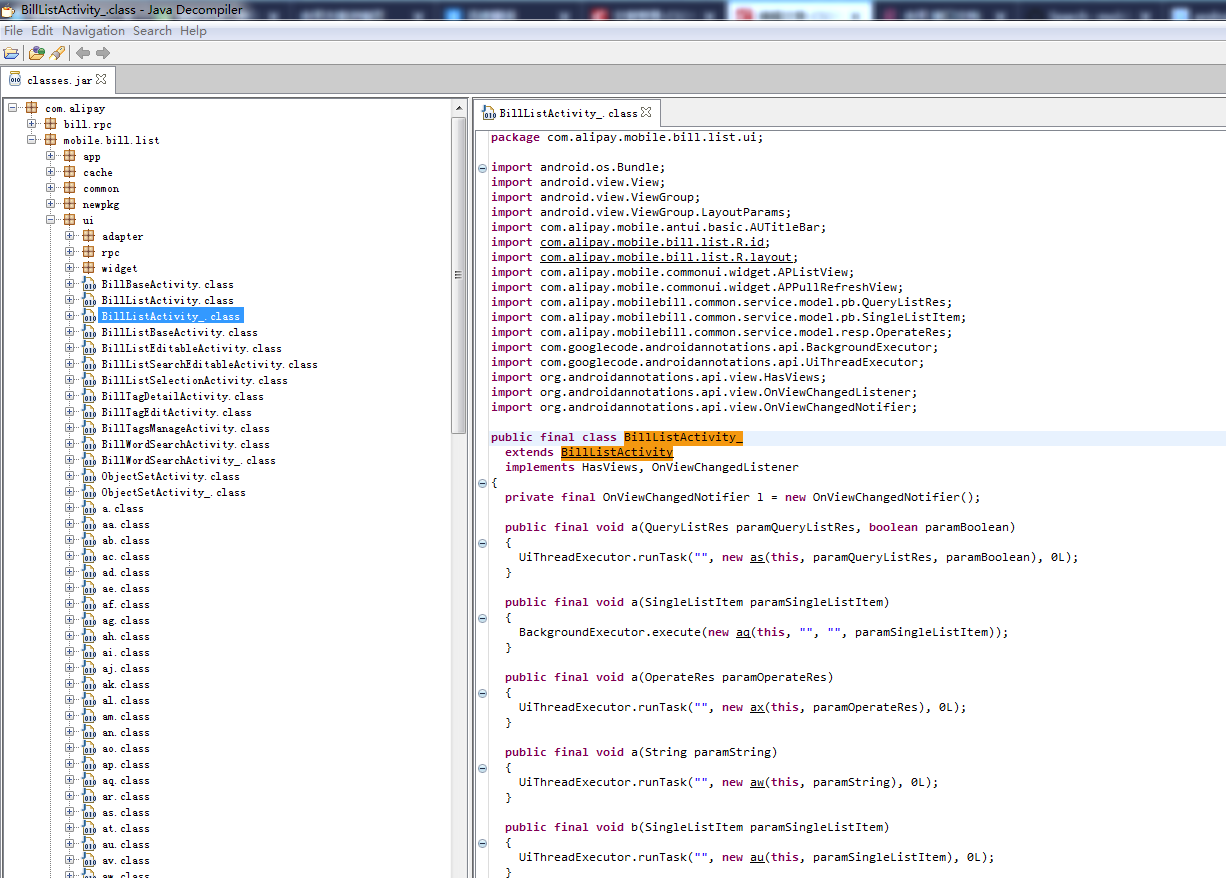Follow the com.alipay.mobile.bill.list.R.id import link

click(654, 242)
